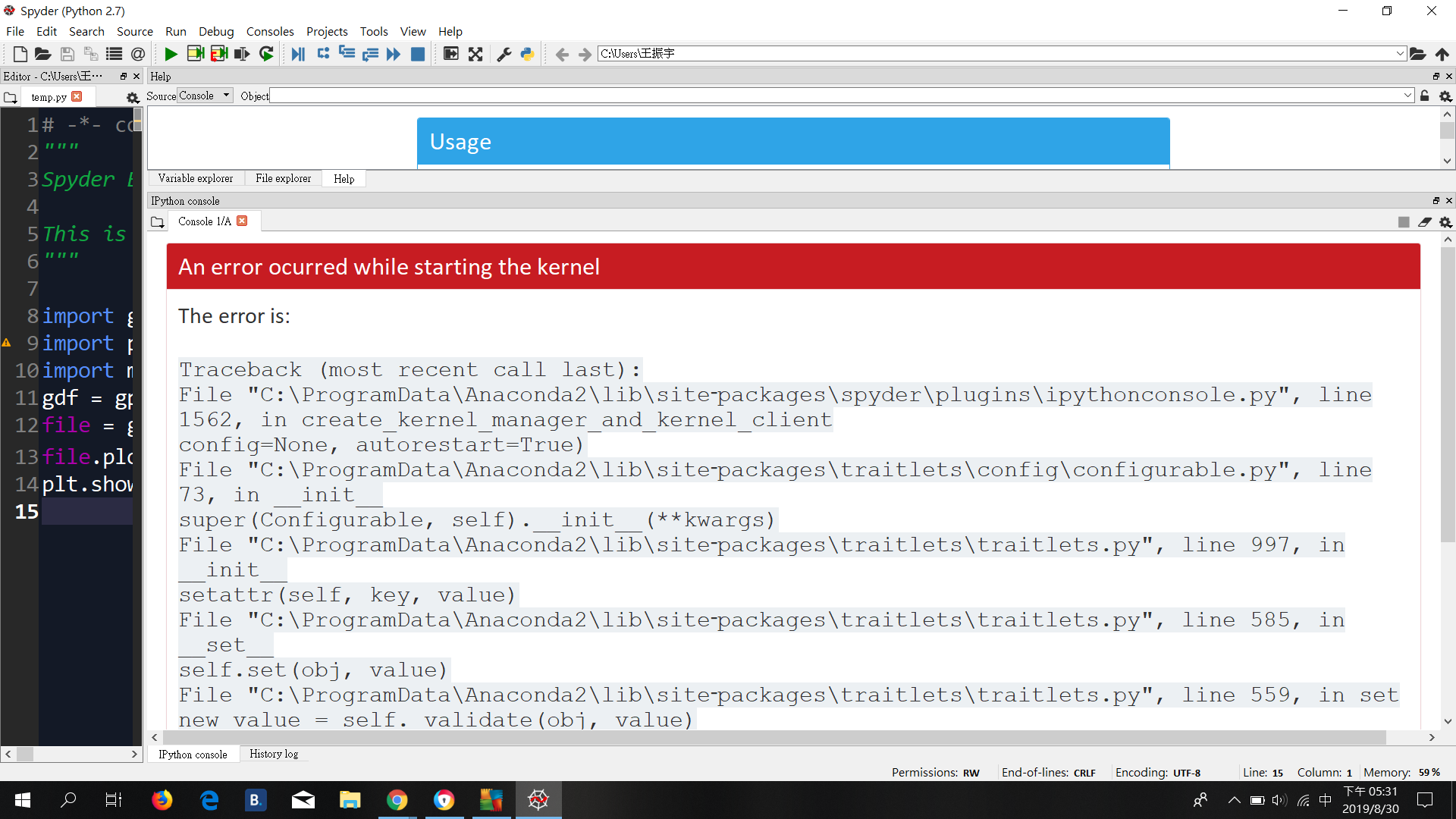
Task: Save the current file
Action: [67, 54]
